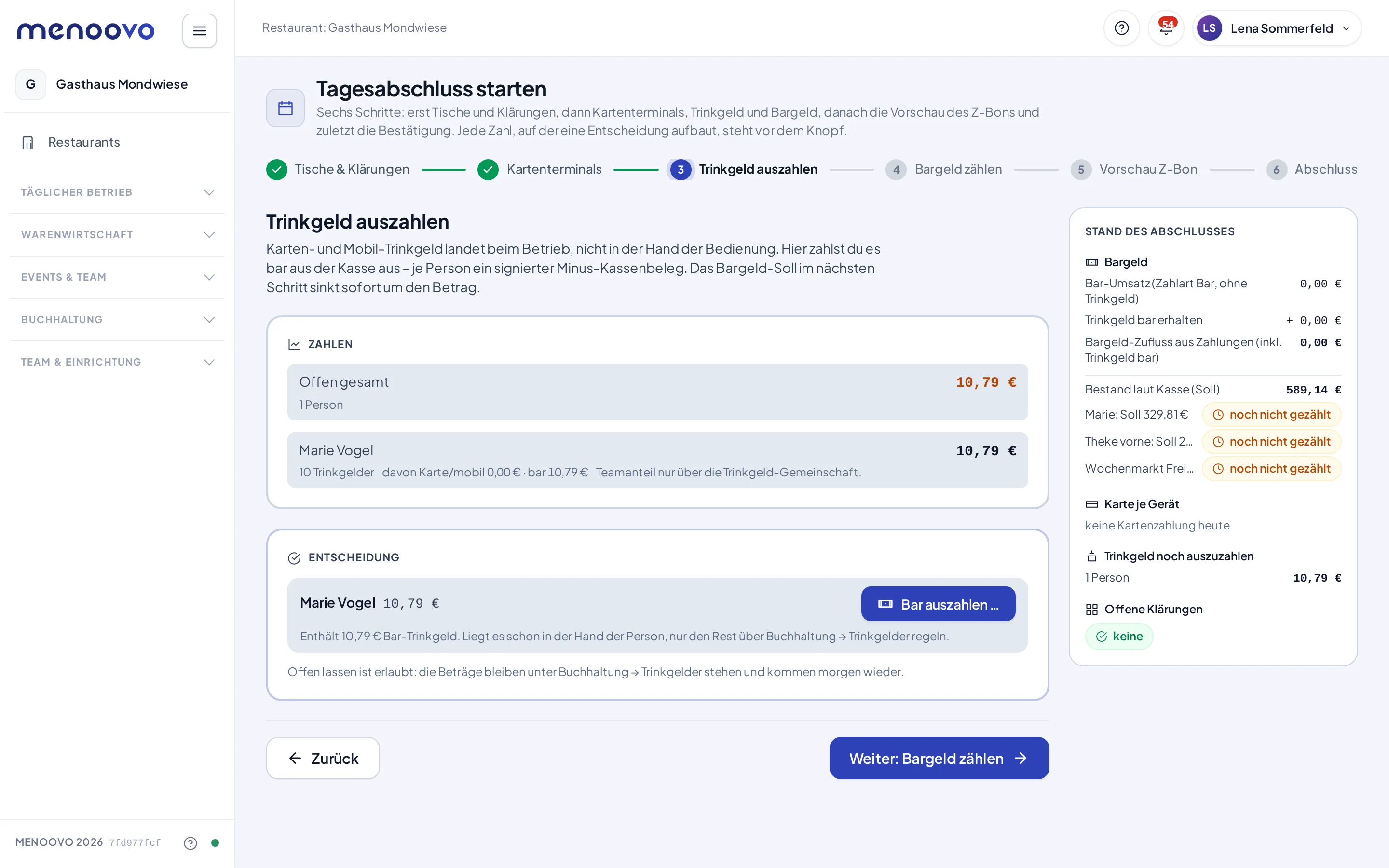Click the green status dot in footer

point(215,843)
